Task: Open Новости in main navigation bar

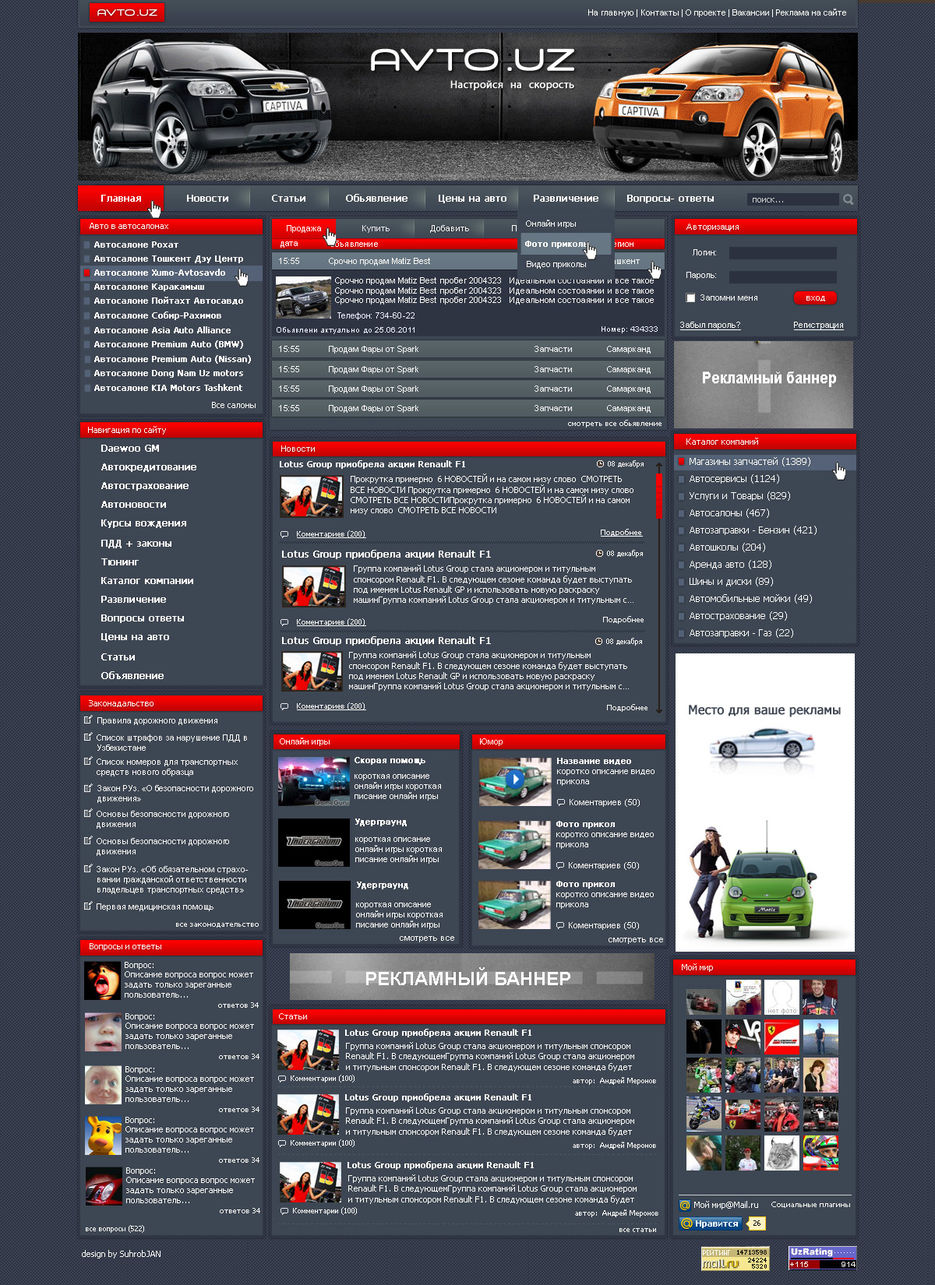Action: (x=207, y=198)
